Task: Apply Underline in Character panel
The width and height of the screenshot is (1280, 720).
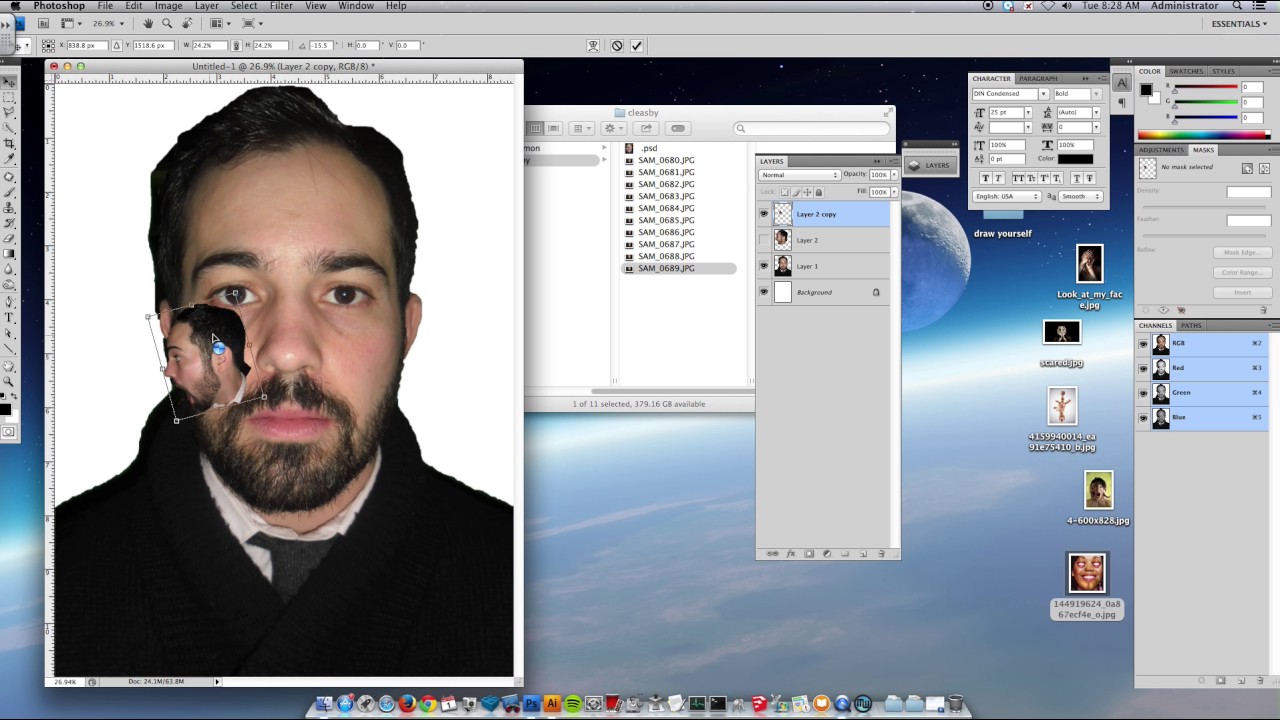Action: (x=1076, y=178)
